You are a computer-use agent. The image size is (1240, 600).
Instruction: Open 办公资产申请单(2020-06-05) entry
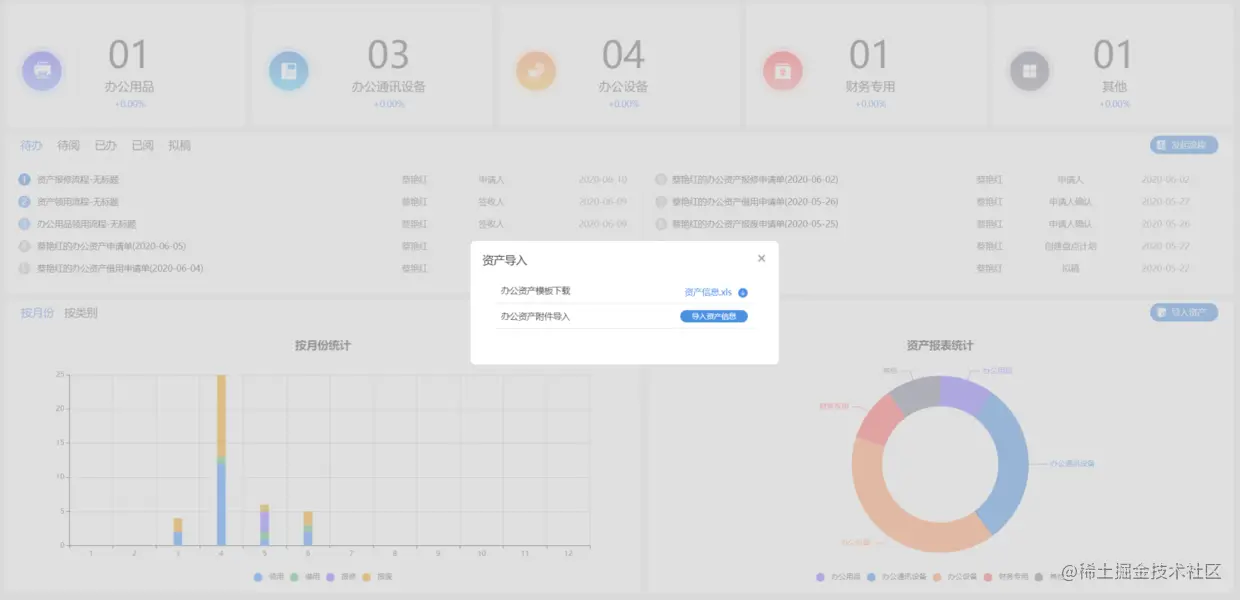pyautogui.click(x=112, y=246)
